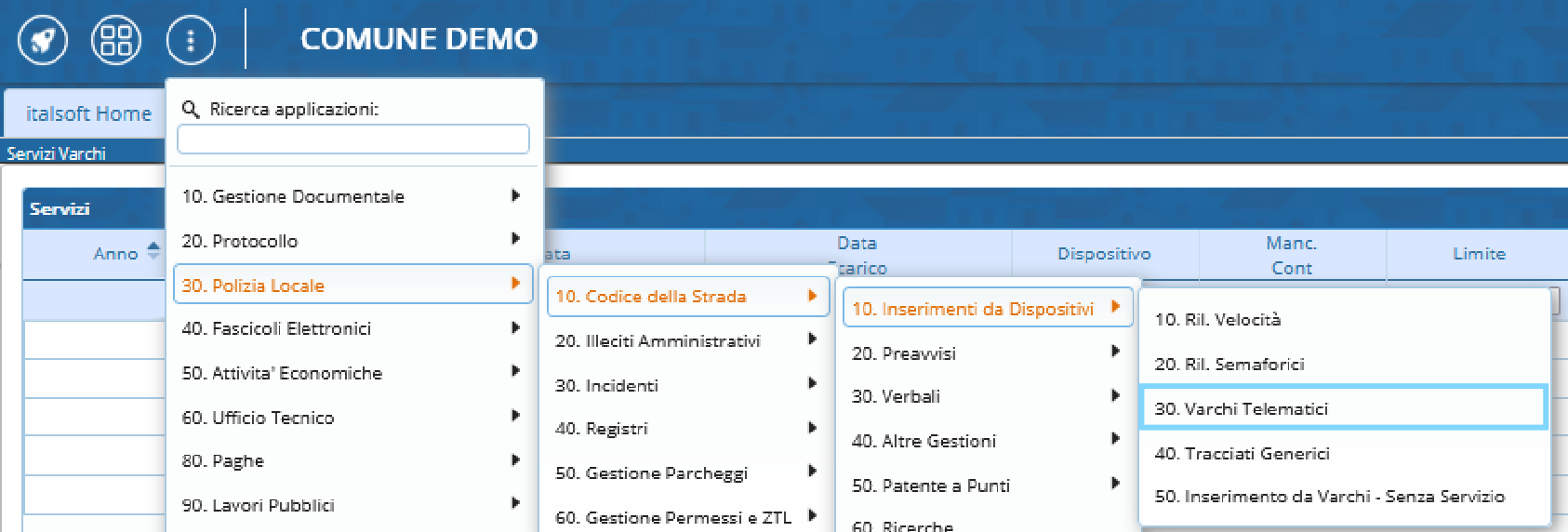Click the three-dot menu icon
This screenshot has width=1568, height=532.
(191, 40)
